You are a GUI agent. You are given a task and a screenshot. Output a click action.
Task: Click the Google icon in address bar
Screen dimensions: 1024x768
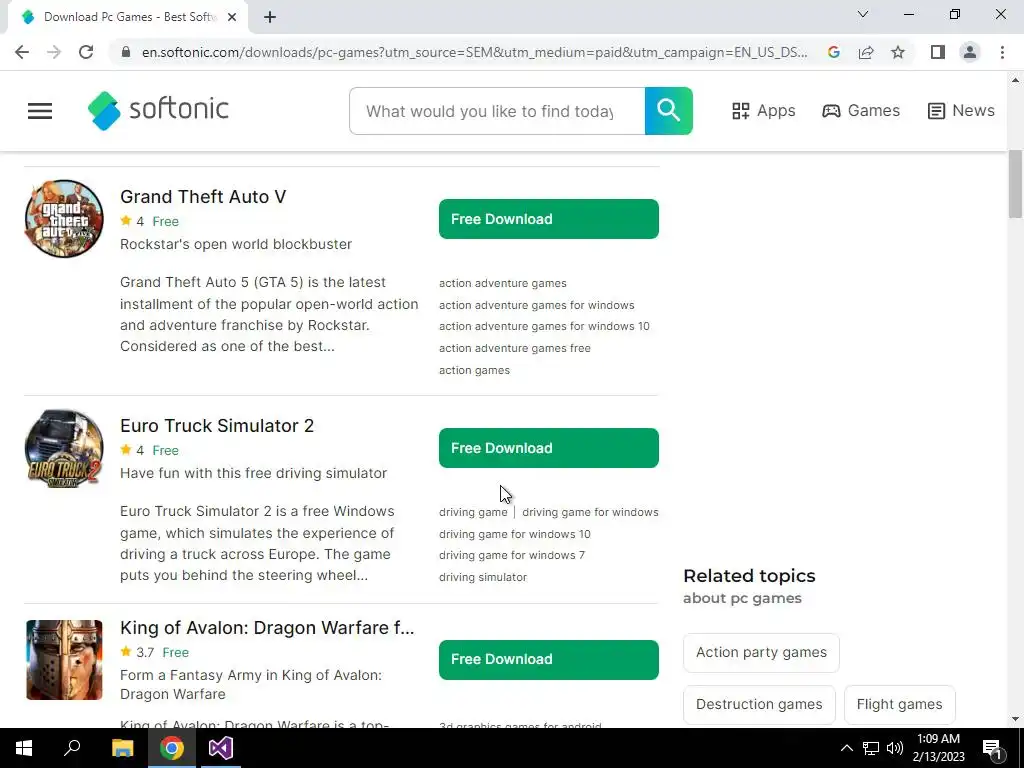[833, 52]
